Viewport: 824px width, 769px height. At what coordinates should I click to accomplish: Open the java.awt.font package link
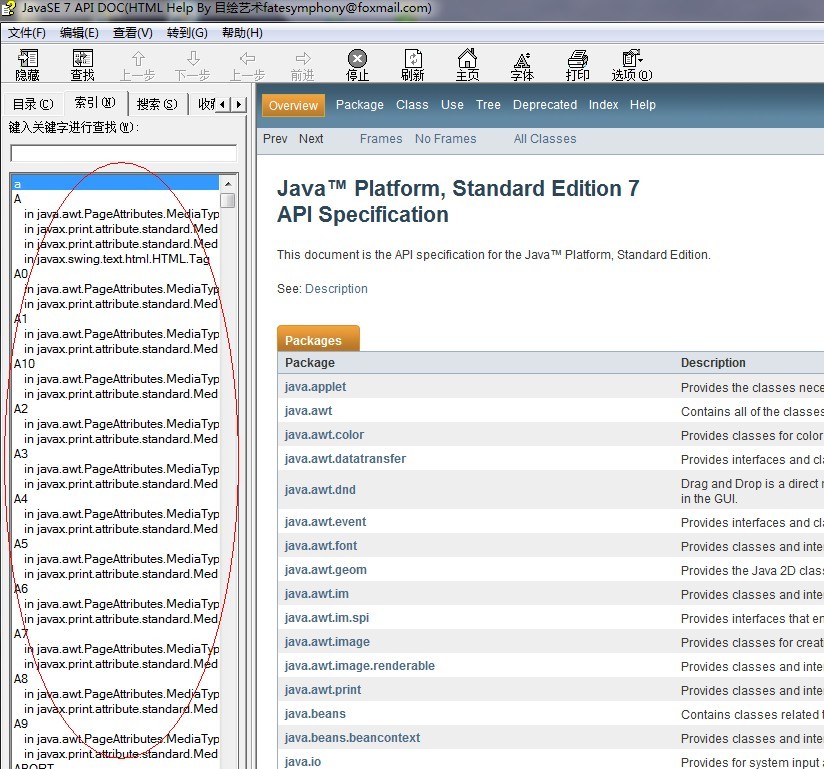321,546
